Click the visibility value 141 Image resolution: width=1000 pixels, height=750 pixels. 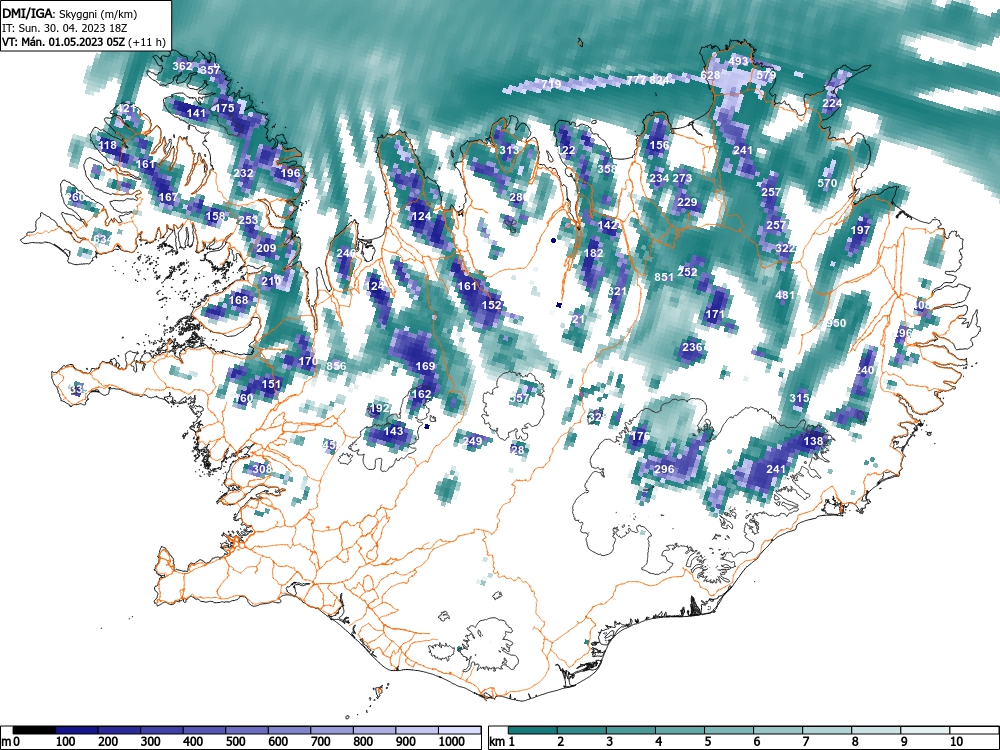click(x=196, y=114)
